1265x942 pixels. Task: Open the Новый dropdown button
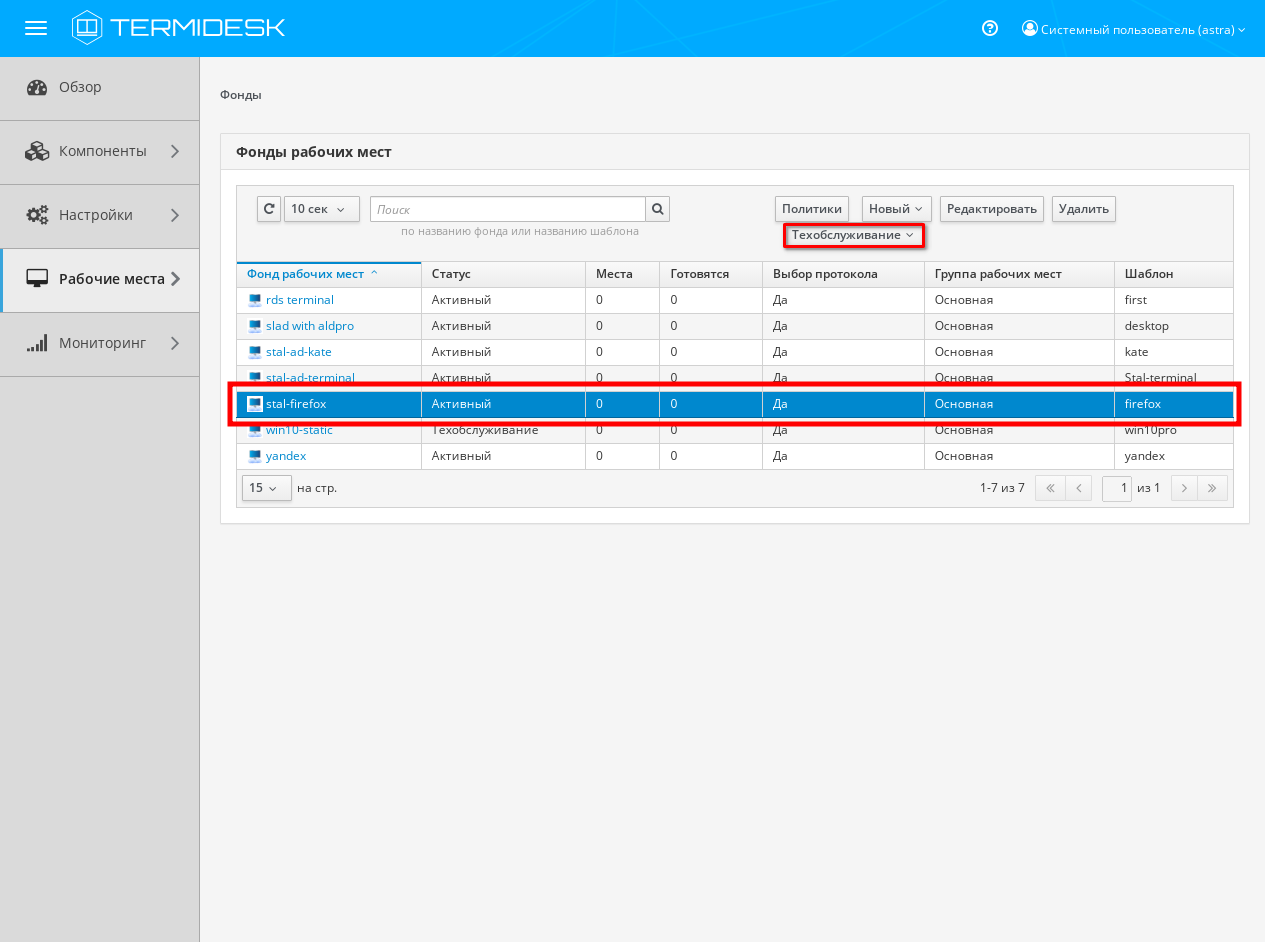pos(896,209)
